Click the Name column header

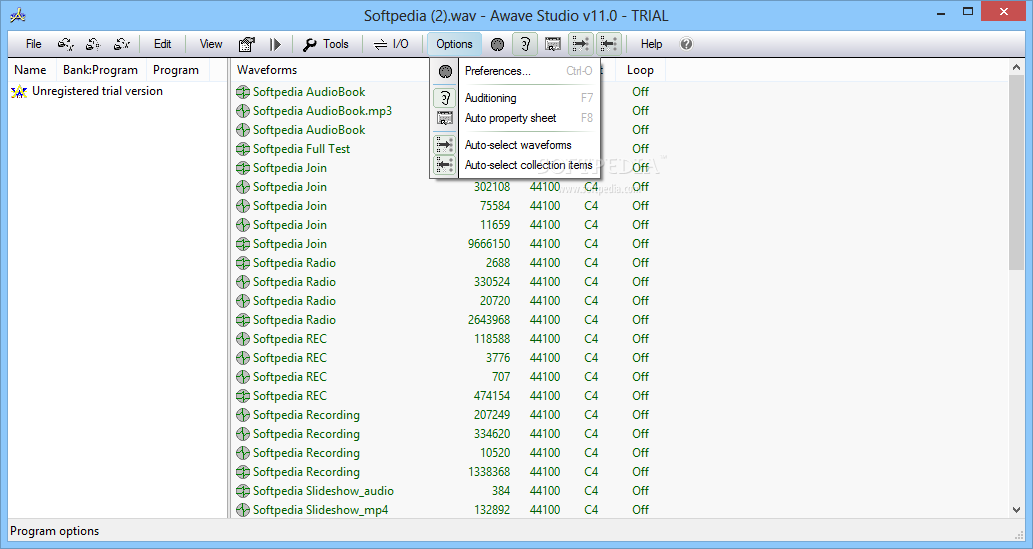pos(30,70)
